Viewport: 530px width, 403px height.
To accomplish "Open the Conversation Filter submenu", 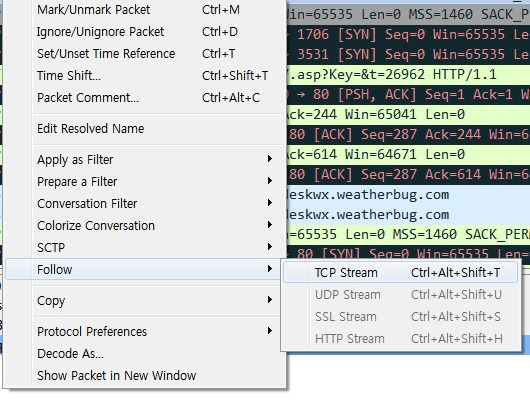I will click(144, 204).
